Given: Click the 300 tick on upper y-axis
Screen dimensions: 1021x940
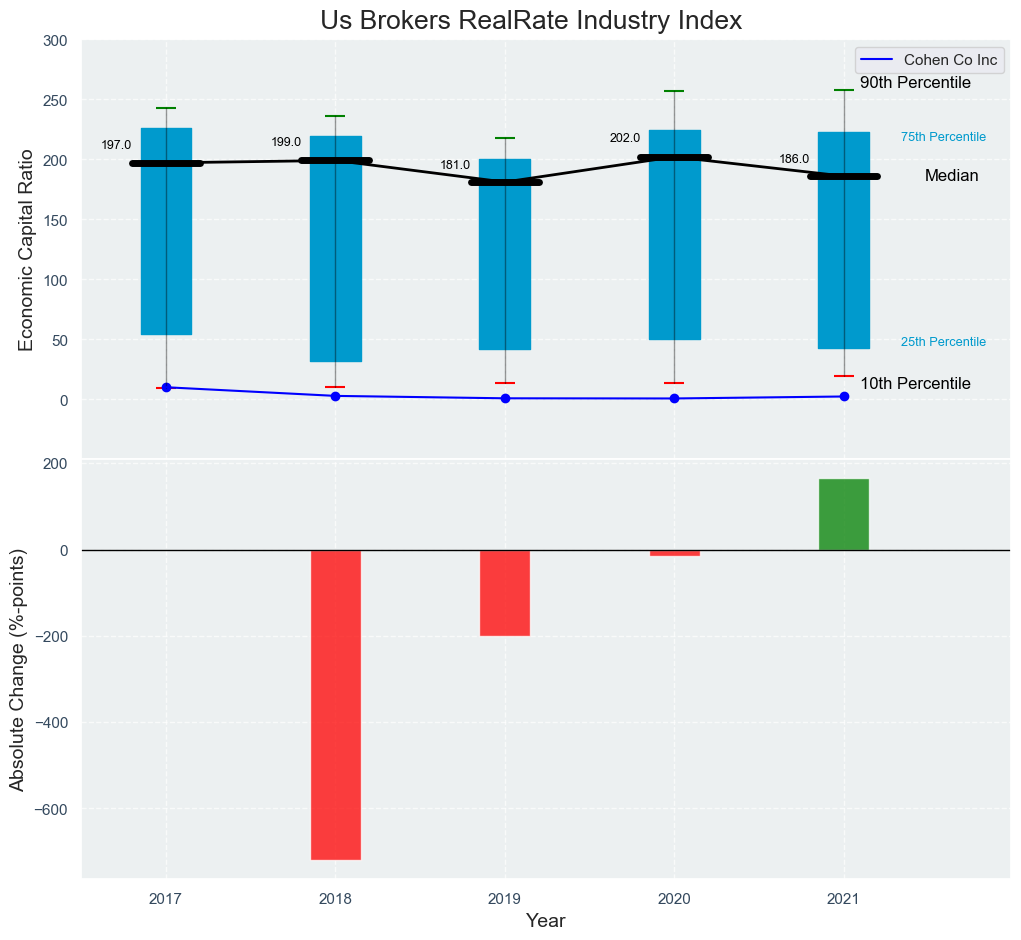Looking at the screenshot, I should tap(55, 40).
